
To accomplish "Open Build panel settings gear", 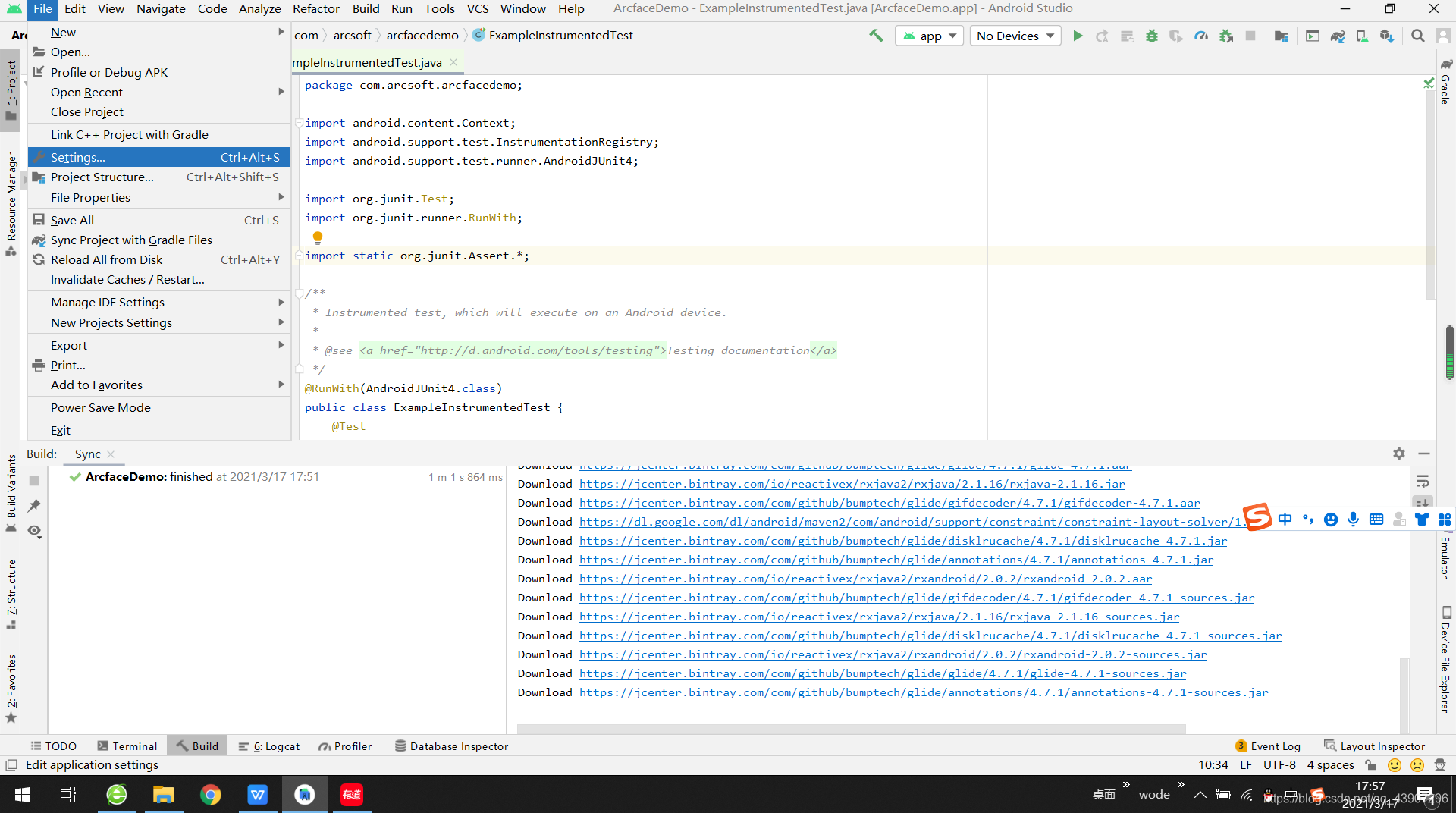I will pyautogui.click(x=1399, y=454).
